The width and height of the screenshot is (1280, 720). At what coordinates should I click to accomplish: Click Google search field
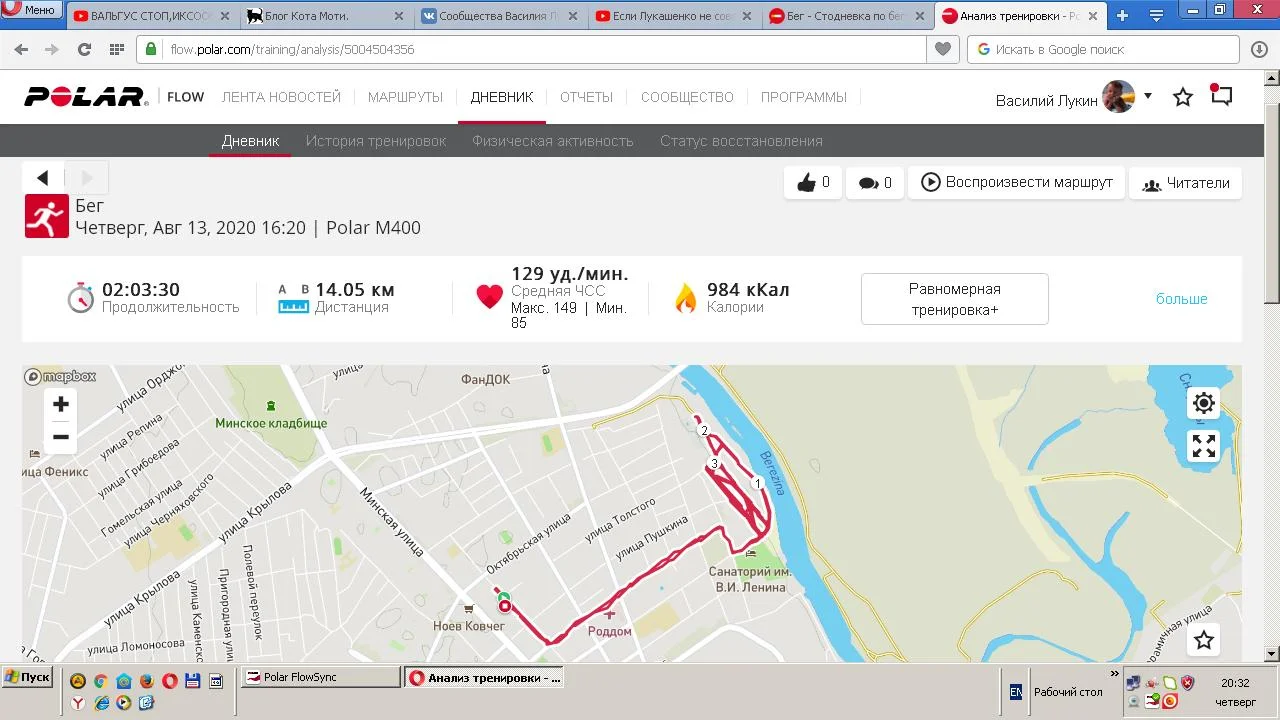click(1104, 49)
